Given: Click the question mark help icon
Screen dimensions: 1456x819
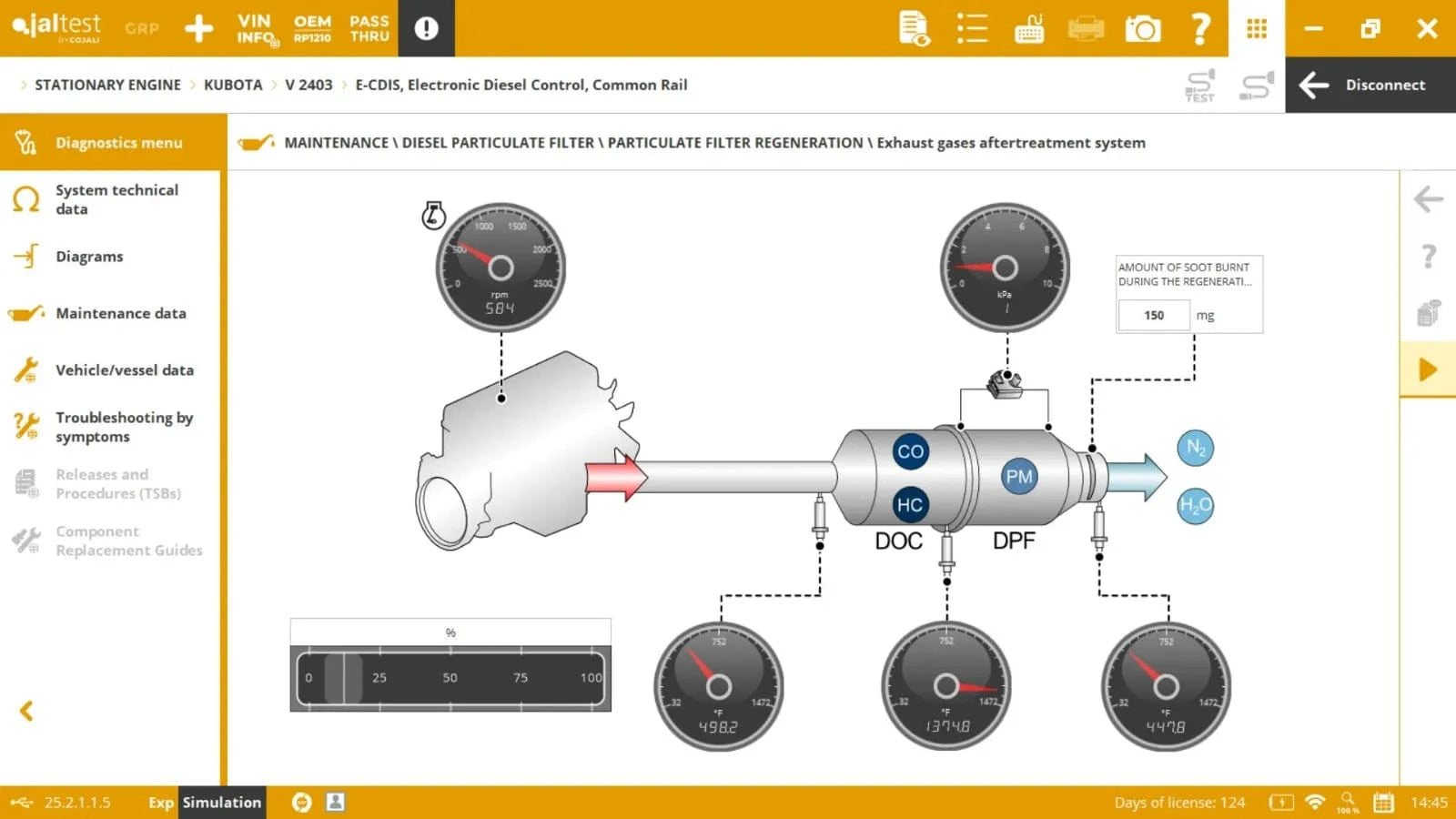Looking at the screenshot, I should 1200,29.
